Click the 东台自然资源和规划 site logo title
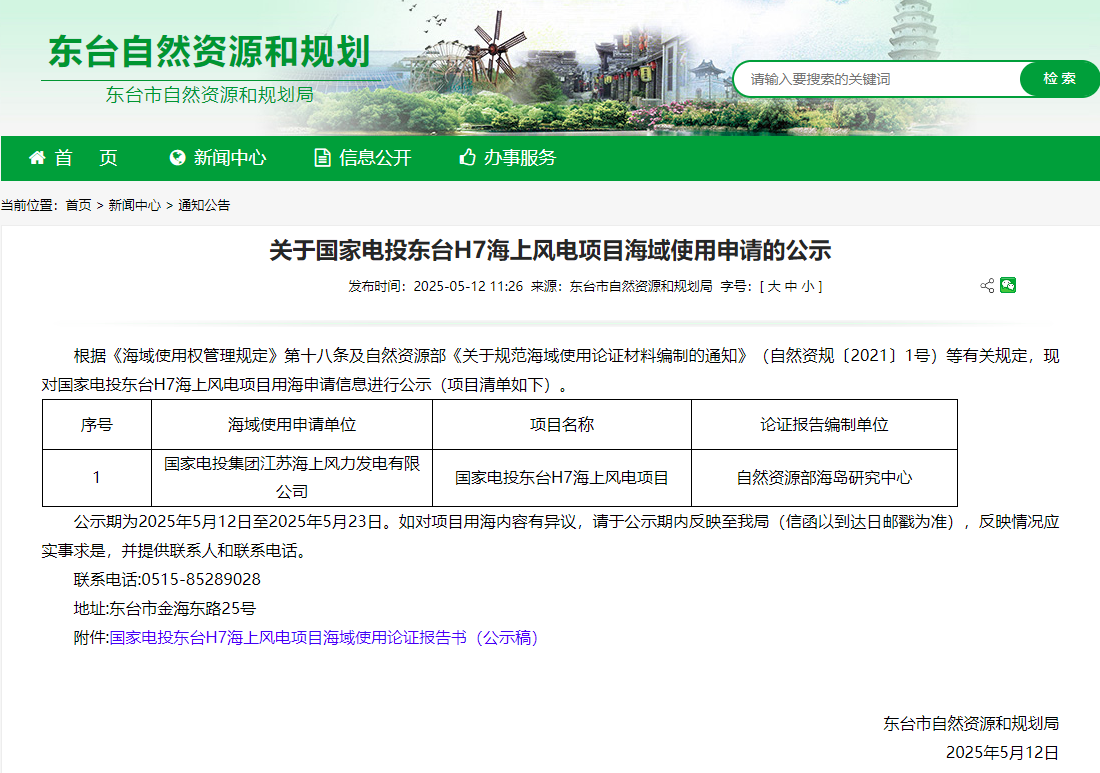The height and width of the screenshot is (773, 1100). (210, 52)
